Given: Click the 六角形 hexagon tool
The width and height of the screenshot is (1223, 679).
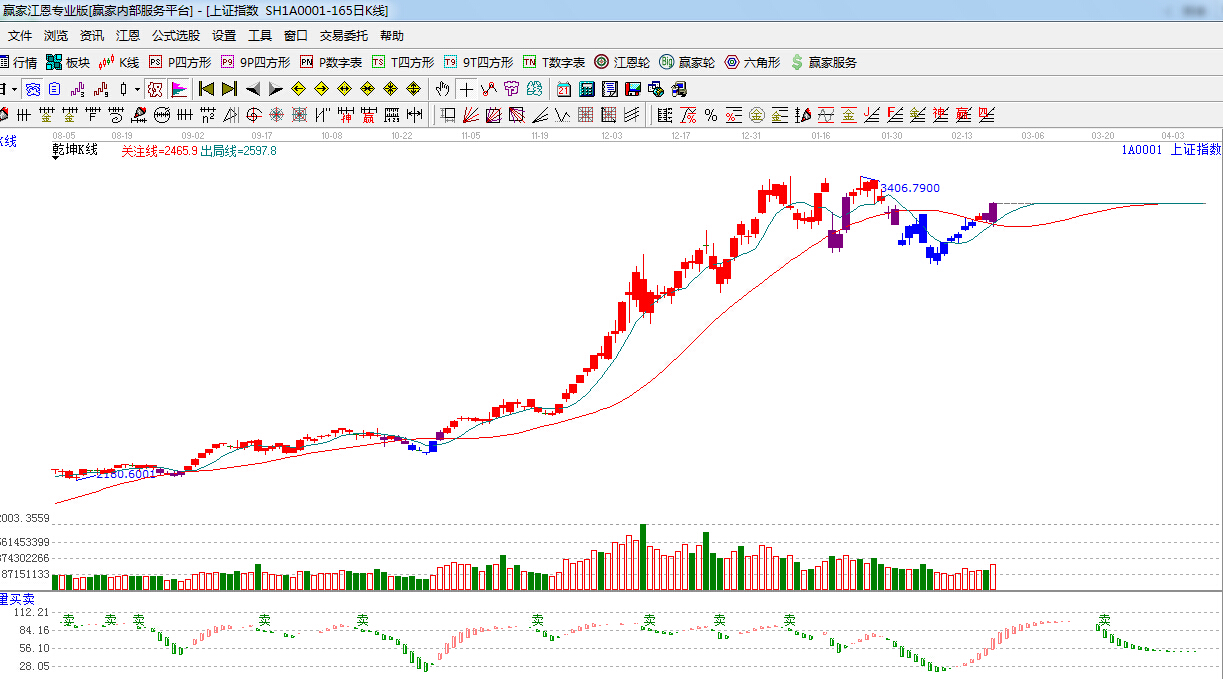Looking at the screenshot, I should click(x=752, y=62).
